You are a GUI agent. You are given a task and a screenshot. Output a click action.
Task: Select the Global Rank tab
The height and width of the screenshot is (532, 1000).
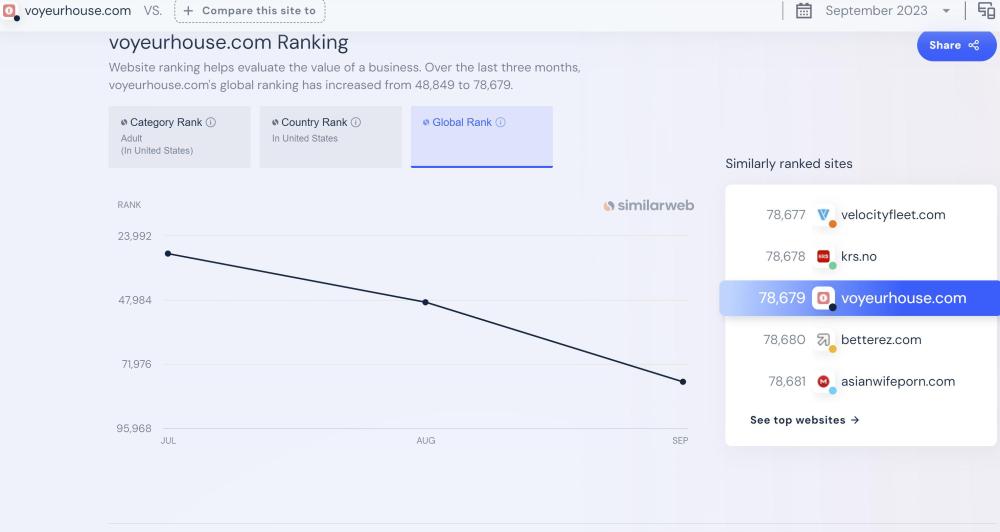tap(481, 136)
